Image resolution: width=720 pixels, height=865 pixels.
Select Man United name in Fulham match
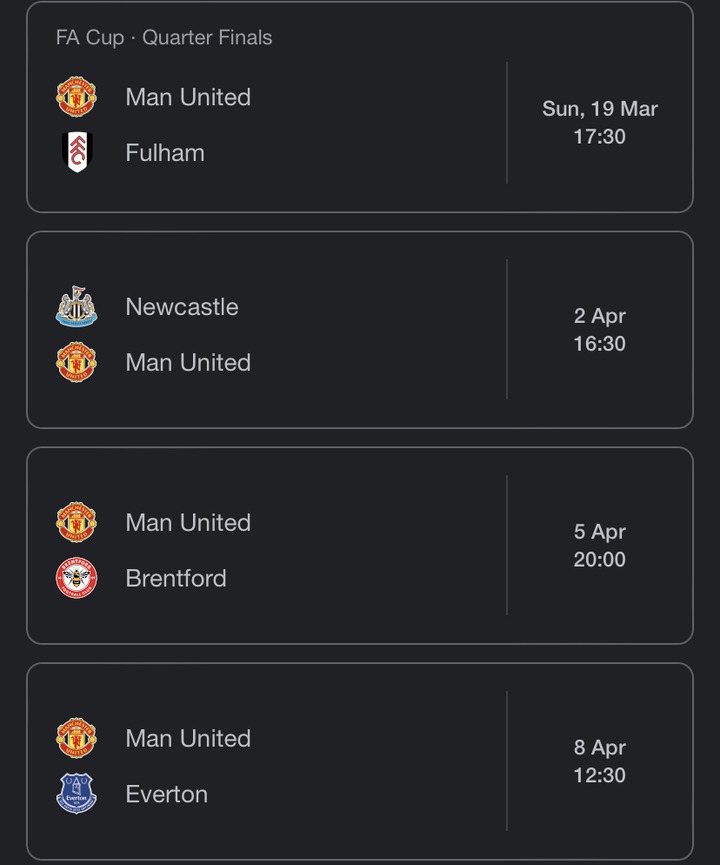click(x=188, y=97)
